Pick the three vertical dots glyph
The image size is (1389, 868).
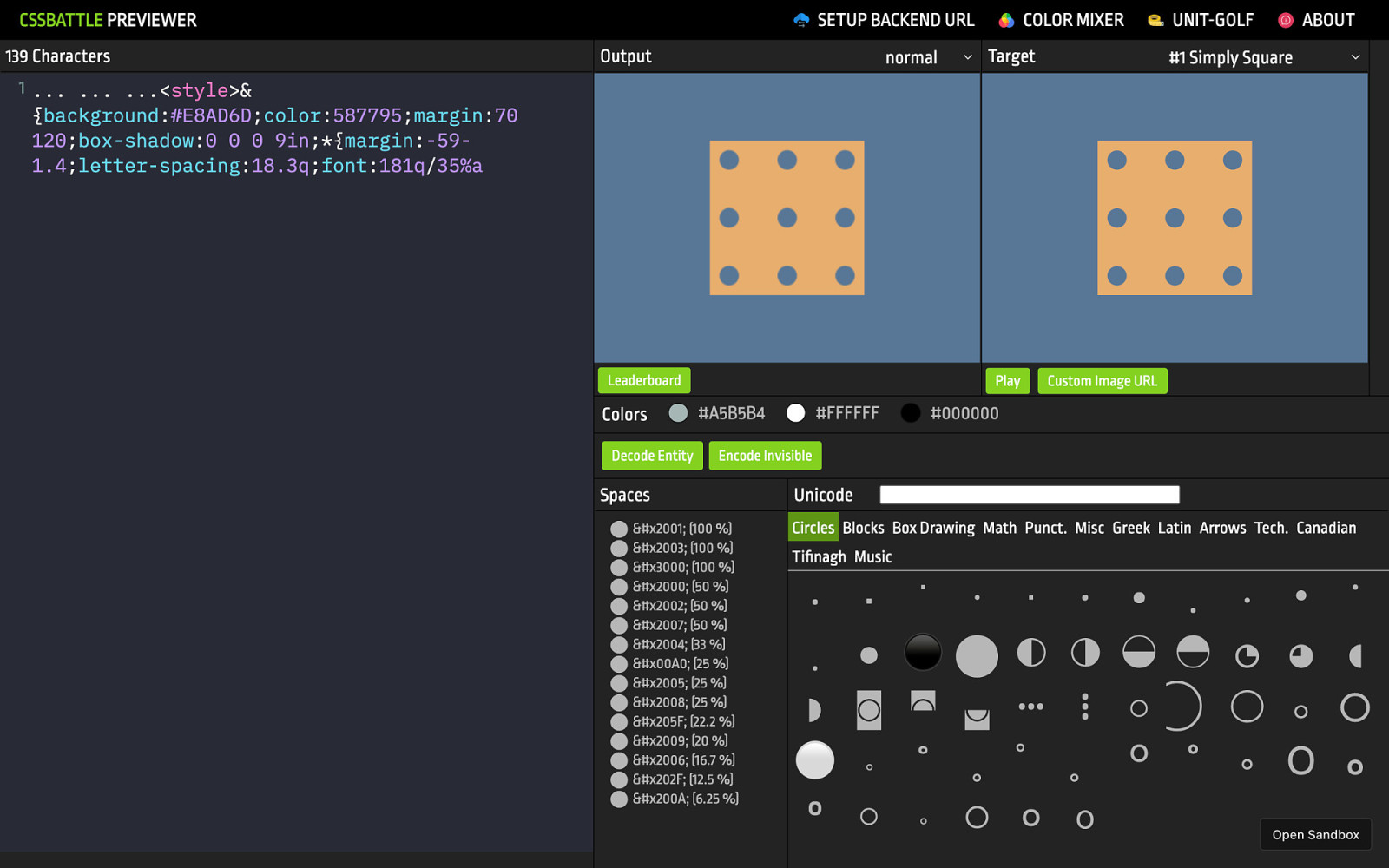pyautogui.click(x=1085, y=707)
